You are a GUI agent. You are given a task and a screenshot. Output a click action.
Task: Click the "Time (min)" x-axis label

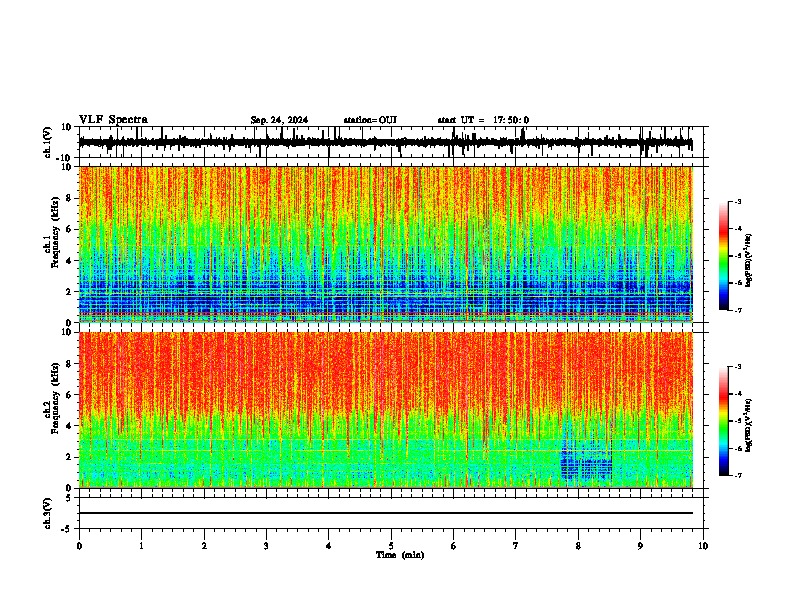point(400,555)
